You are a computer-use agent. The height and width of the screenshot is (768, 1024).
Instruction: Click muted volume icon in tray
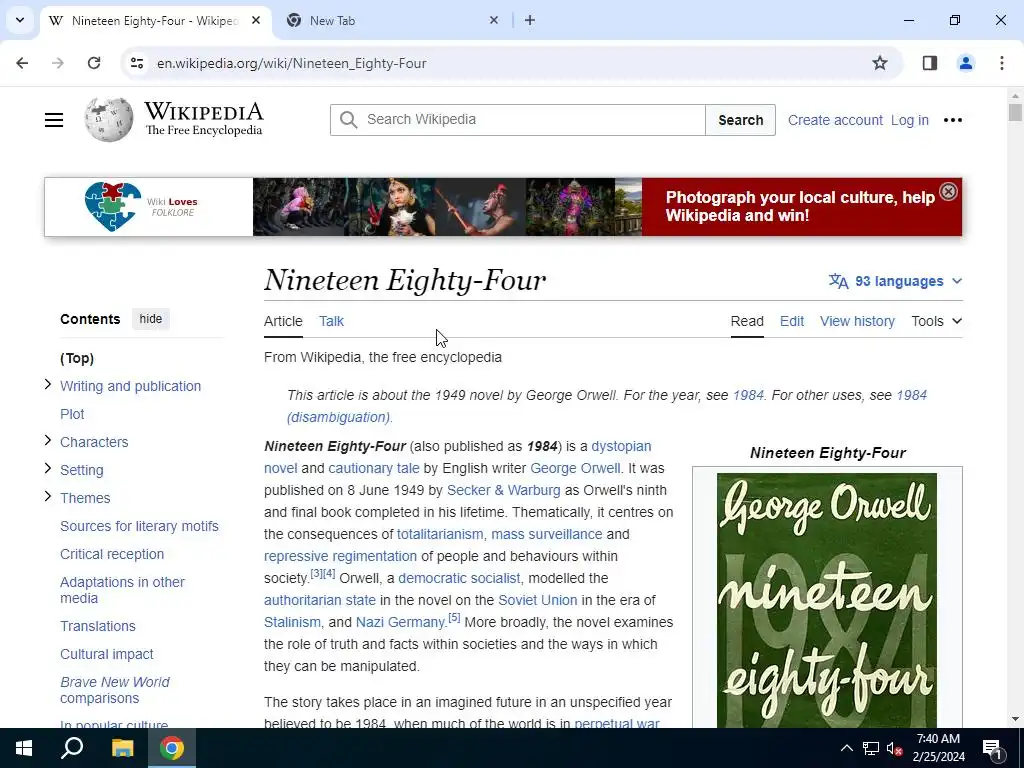coord(894,748)
